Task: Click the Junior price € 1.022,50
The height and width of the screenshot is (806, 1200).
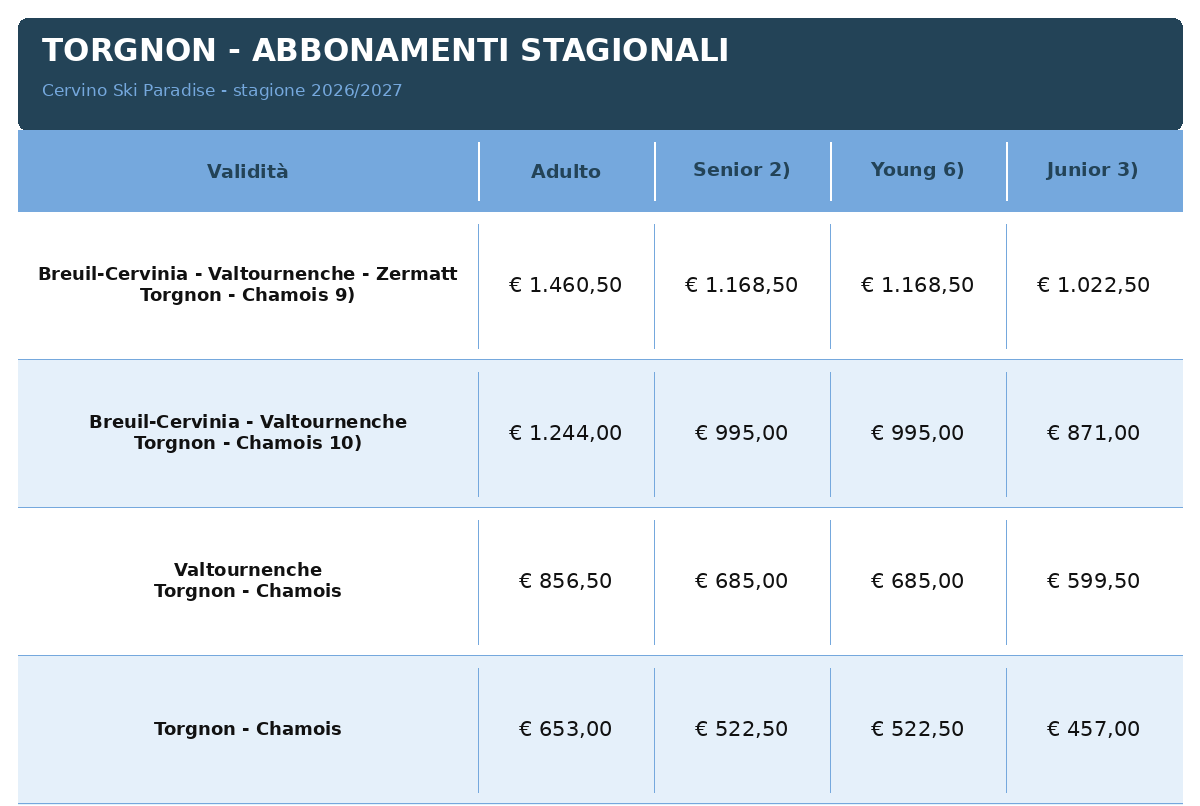Action: pyautogui.click(x=1094, y=285)
